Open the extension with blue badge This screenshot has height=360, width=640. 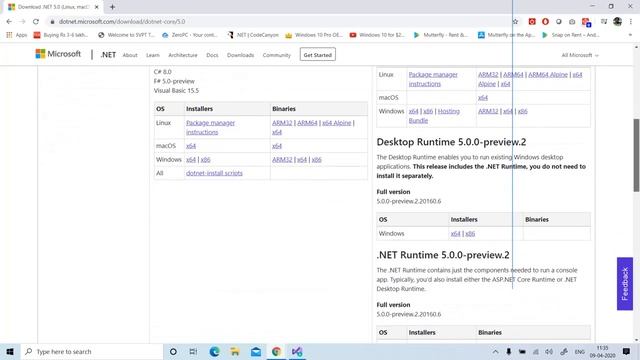tap(586, 22)
